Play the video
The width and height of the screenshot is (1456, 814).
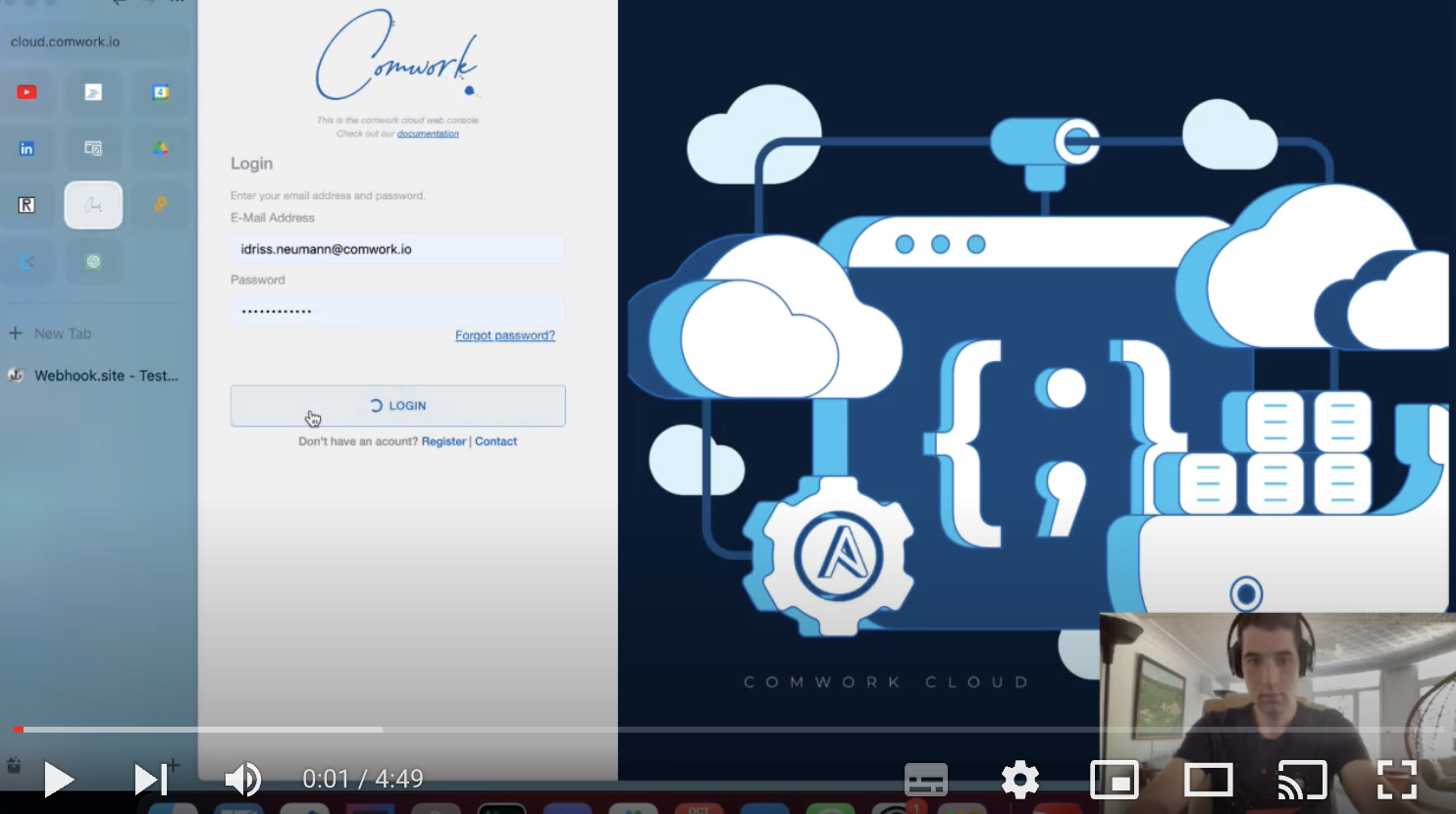tap(59, 780)
